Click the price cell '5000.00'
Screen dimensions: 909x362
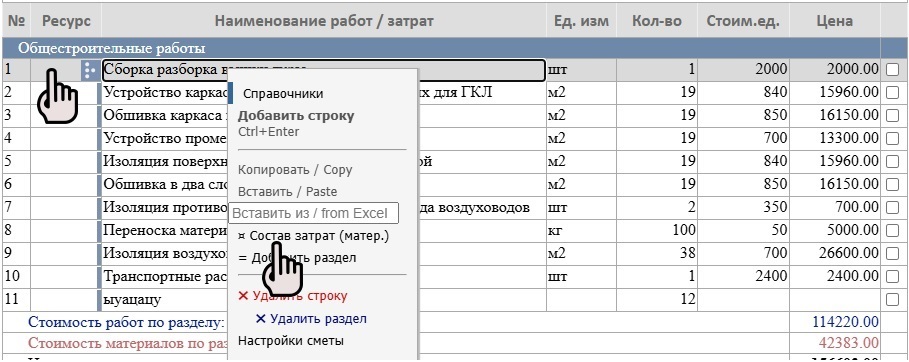point(835,230)
